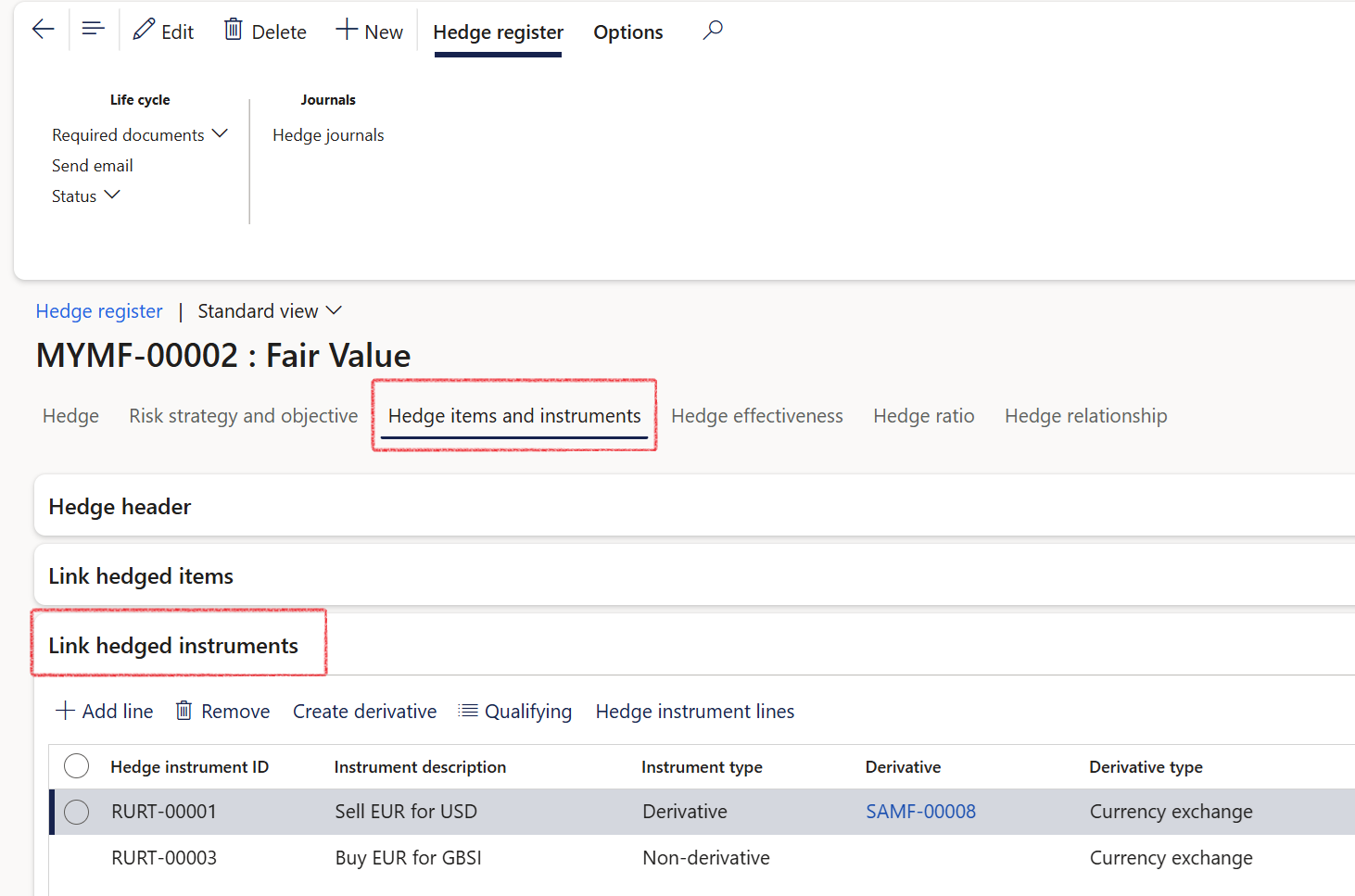Click the Remove trash icon in grid toolbar

(x=184, y=711)
